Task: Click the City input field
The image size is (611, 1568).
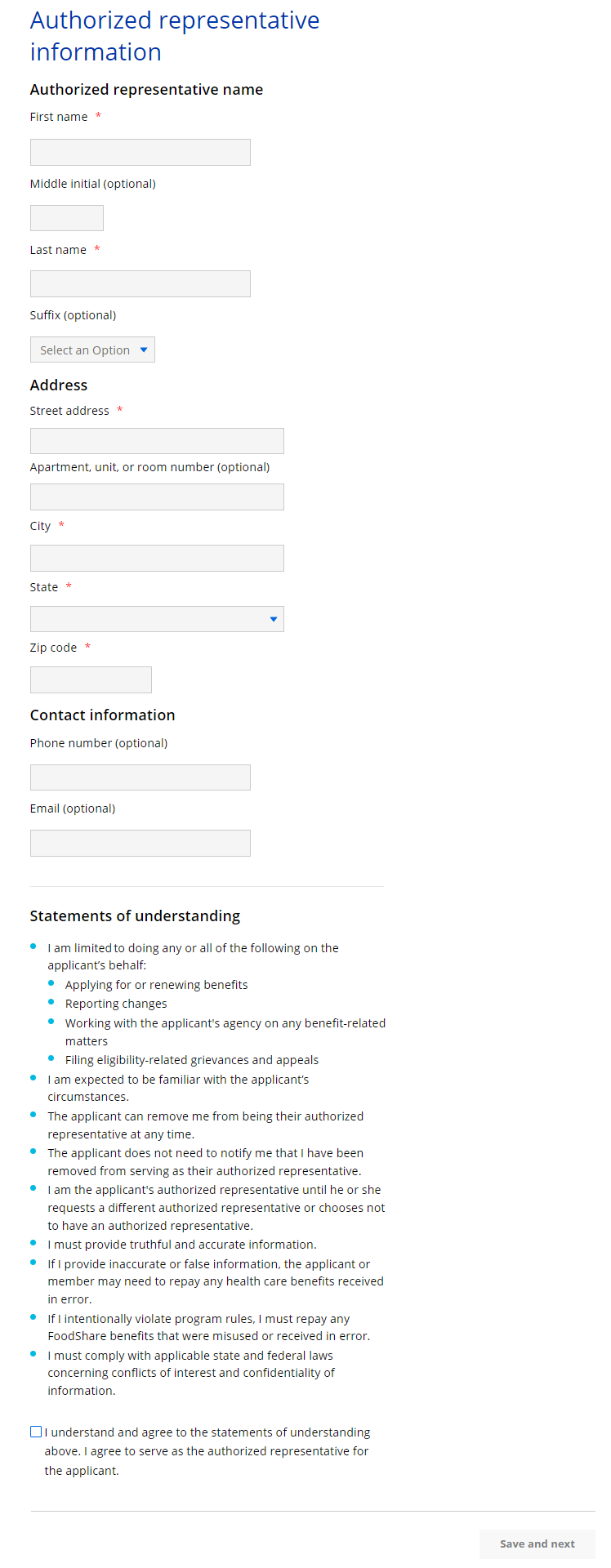Action: pyautogui.click(x=157, y=559)
